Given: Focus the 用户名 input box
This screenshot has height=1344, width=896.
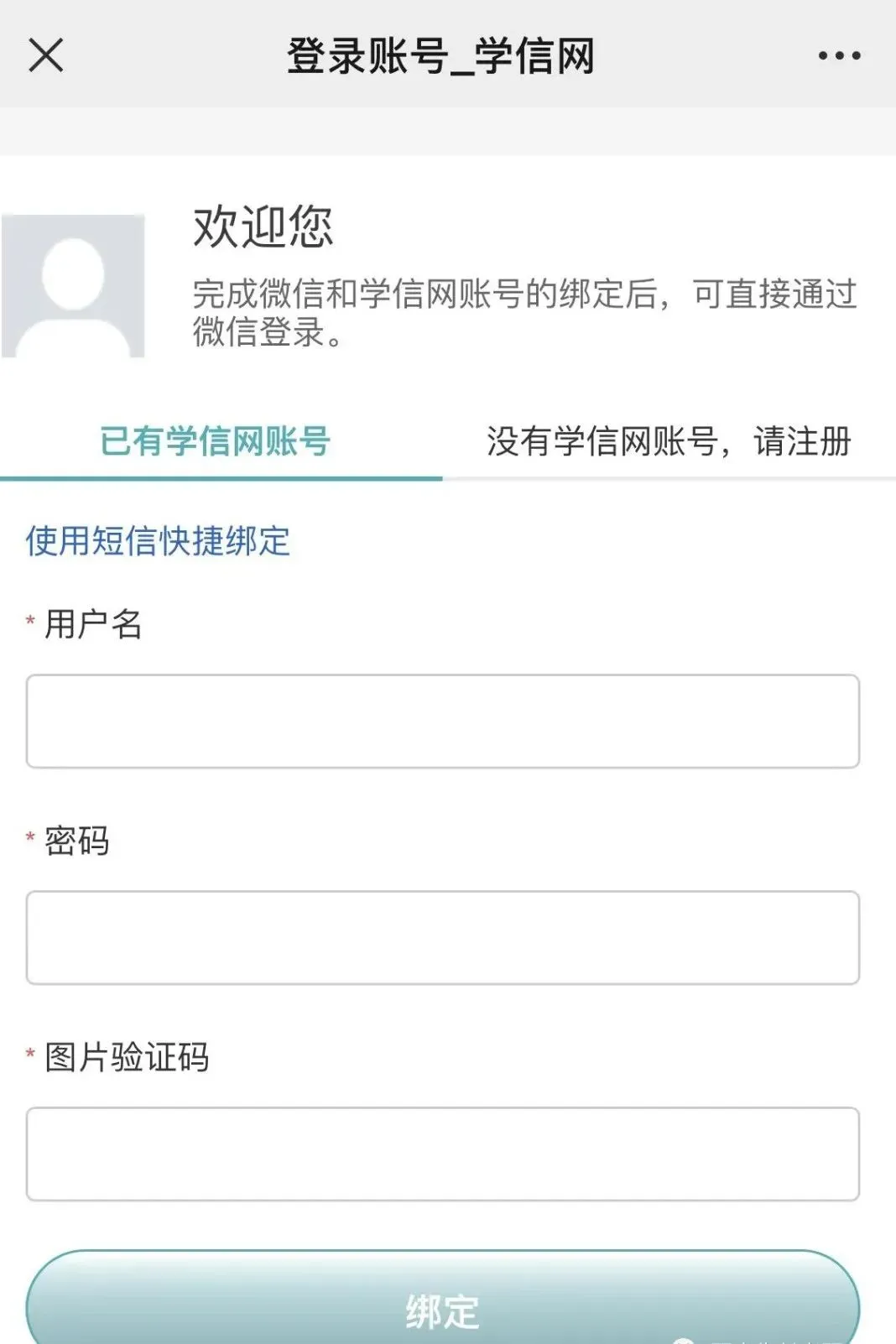Looking at the screenshot, I should tap(442, 721).
